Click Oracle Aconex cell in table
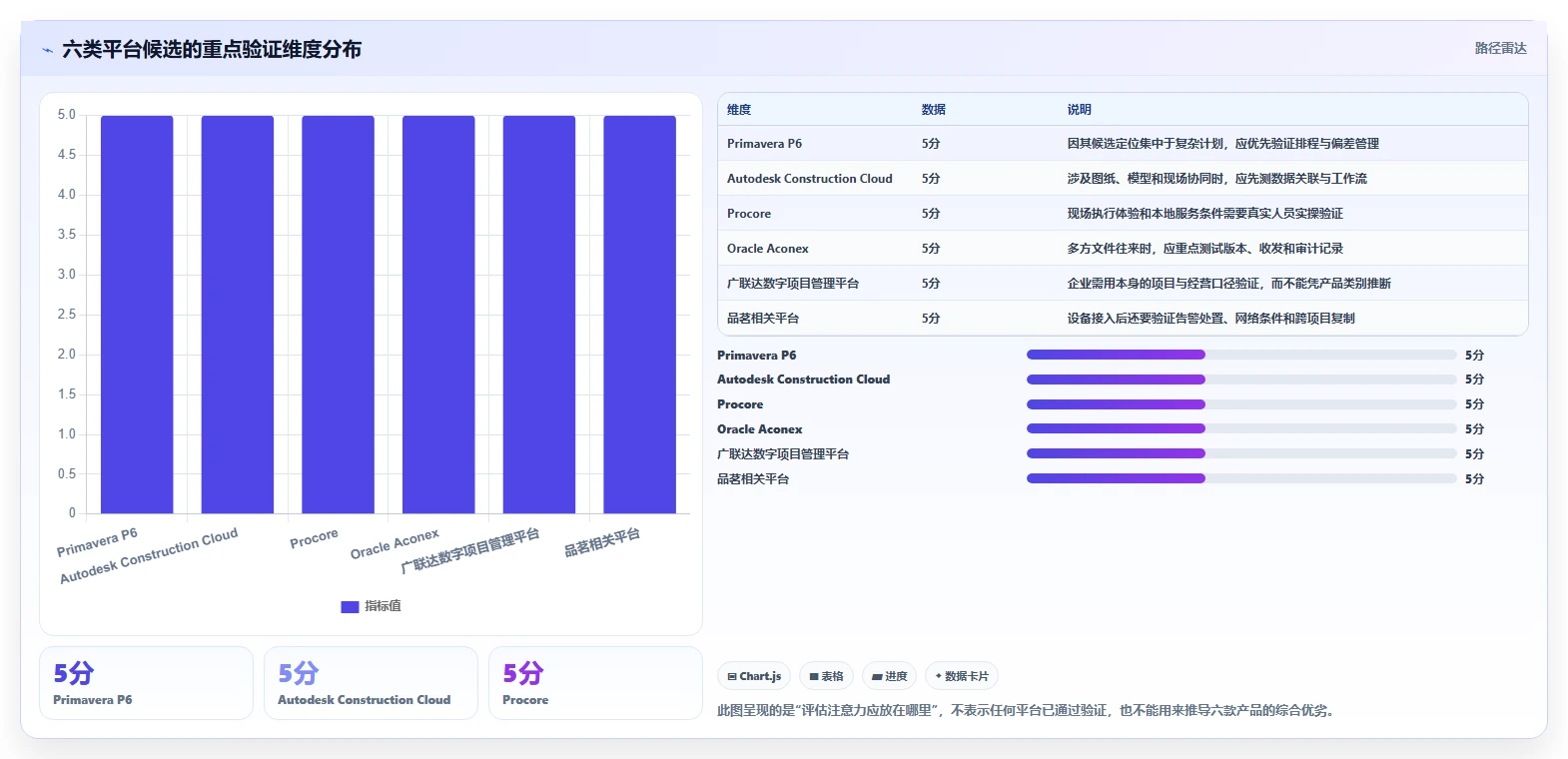 (x=768, y=249)
